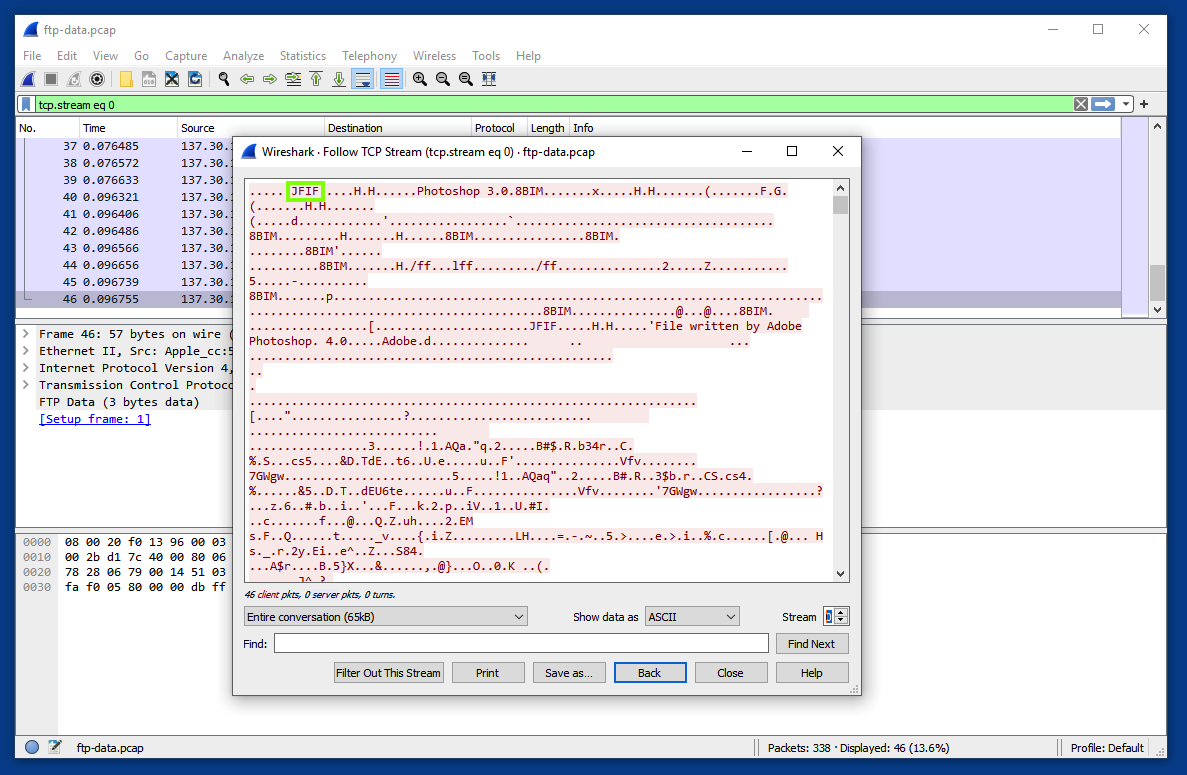Viewport: 1187px width, 775px height.
Task: Click the Close capture file icon
Action: (x=172, y=79)
